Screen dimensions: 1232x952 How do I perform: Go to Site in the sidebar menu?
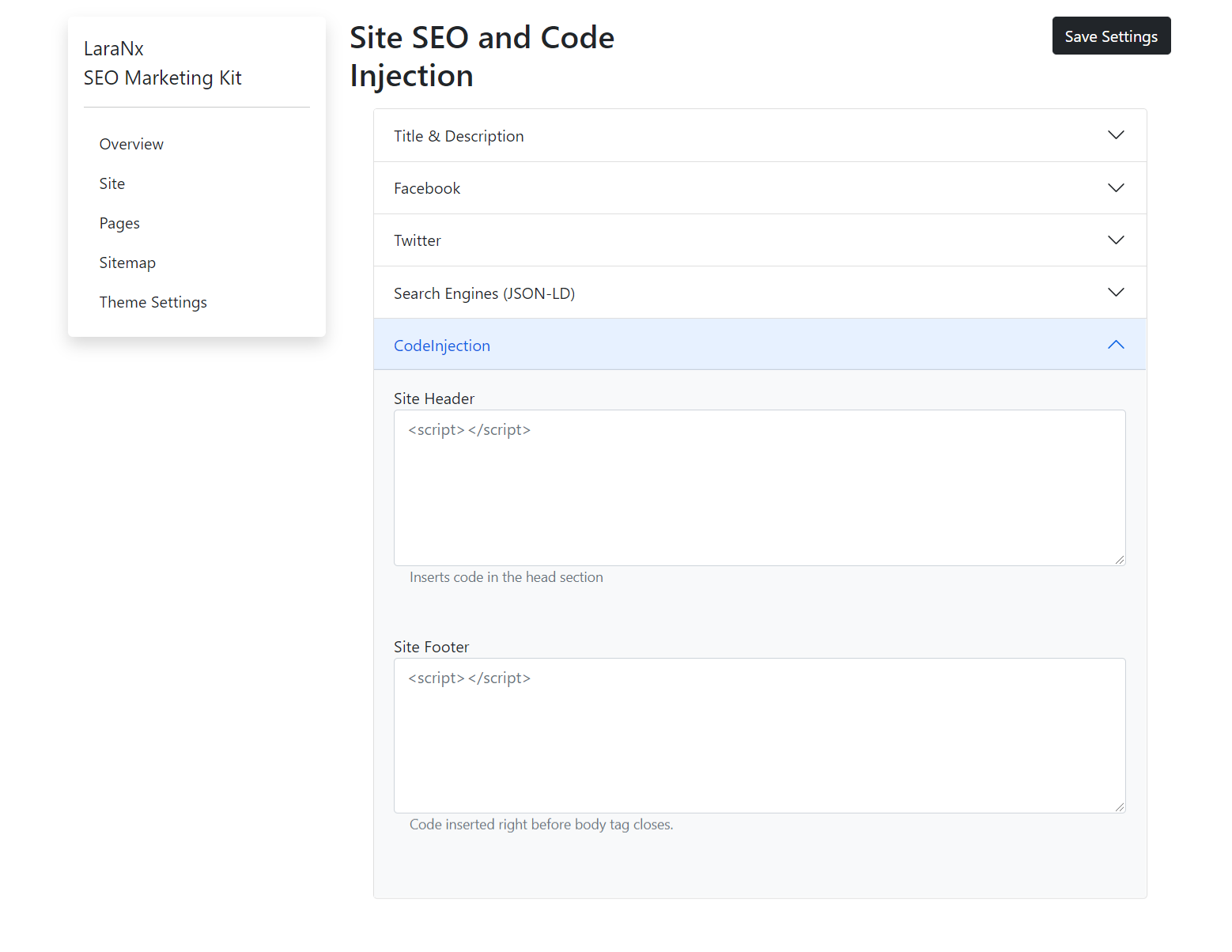[112, 183]
